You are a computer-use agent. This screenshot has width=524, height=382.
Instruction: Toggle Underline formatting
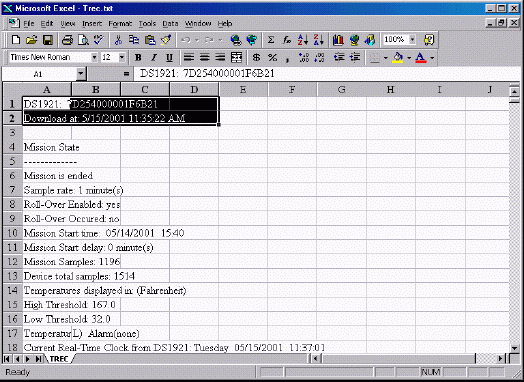click(169, 57)
